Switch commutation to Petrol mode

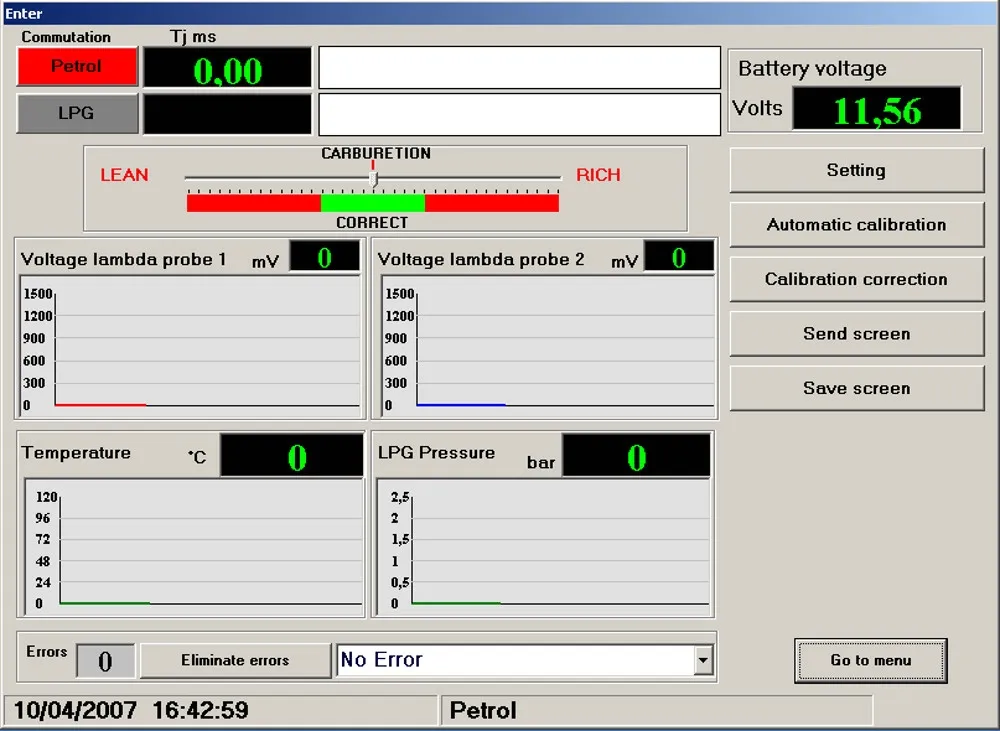tap(77, 67)
